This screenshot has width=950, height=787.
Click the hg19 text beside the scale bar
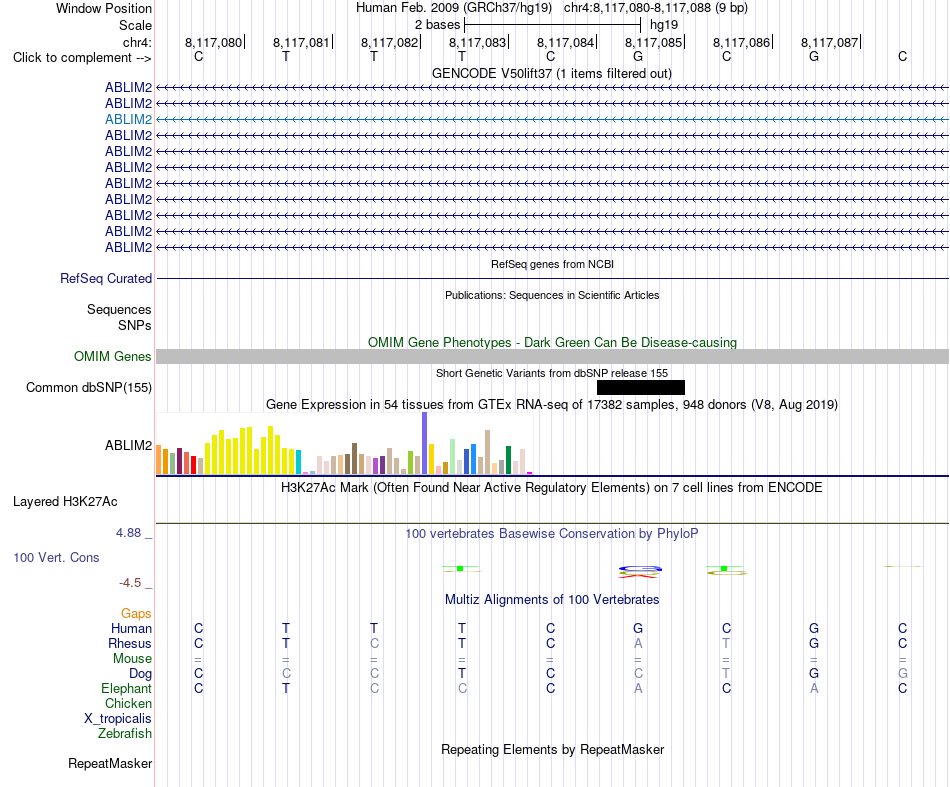point(663,25)
